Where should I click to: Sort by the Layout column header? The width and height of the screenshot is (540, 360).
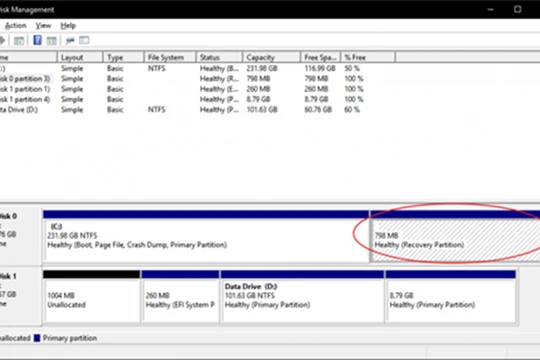(80, 57)
